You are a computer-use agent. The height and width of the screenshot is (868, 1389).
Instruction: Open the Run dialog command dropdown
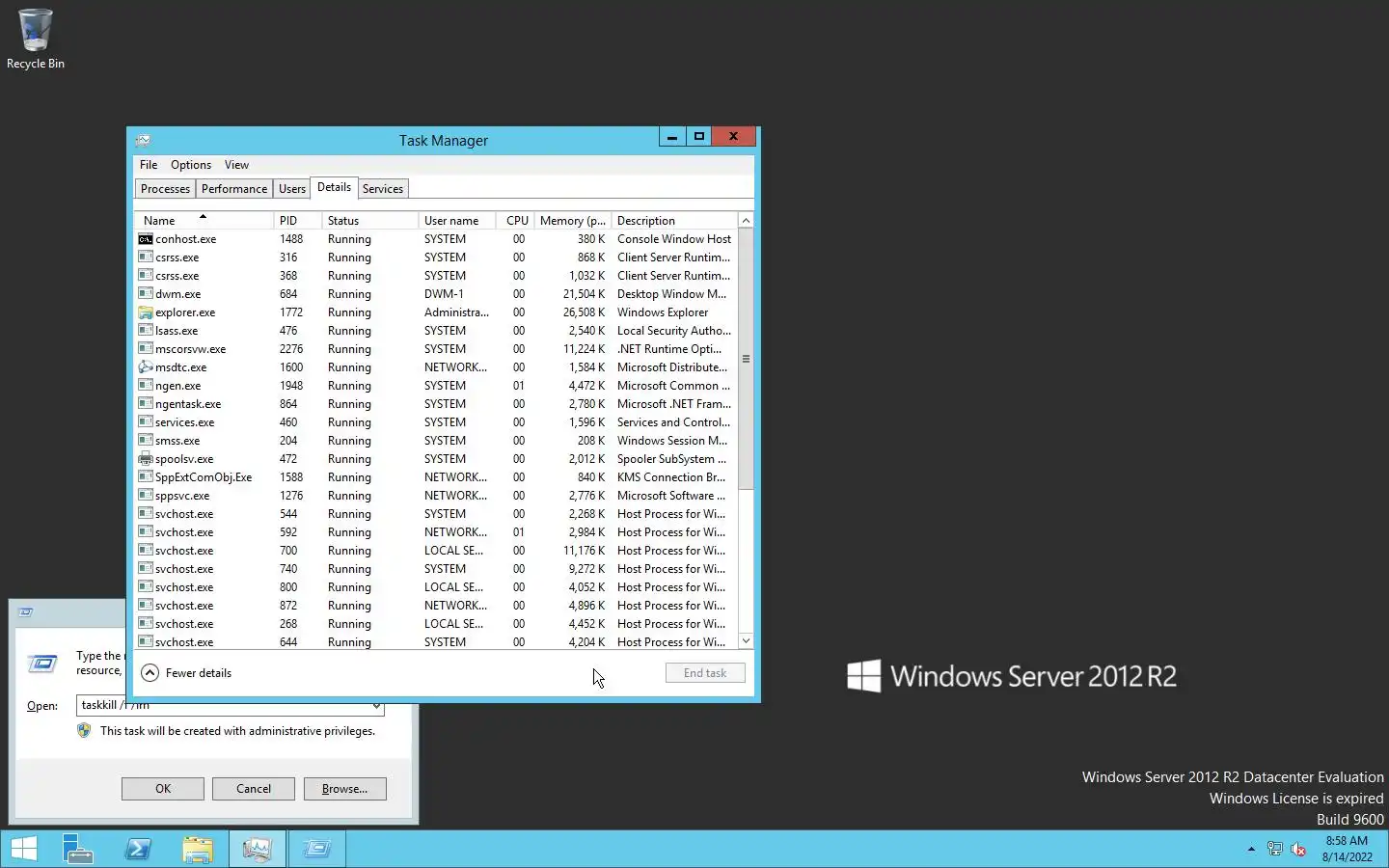[x=376, y=708]
